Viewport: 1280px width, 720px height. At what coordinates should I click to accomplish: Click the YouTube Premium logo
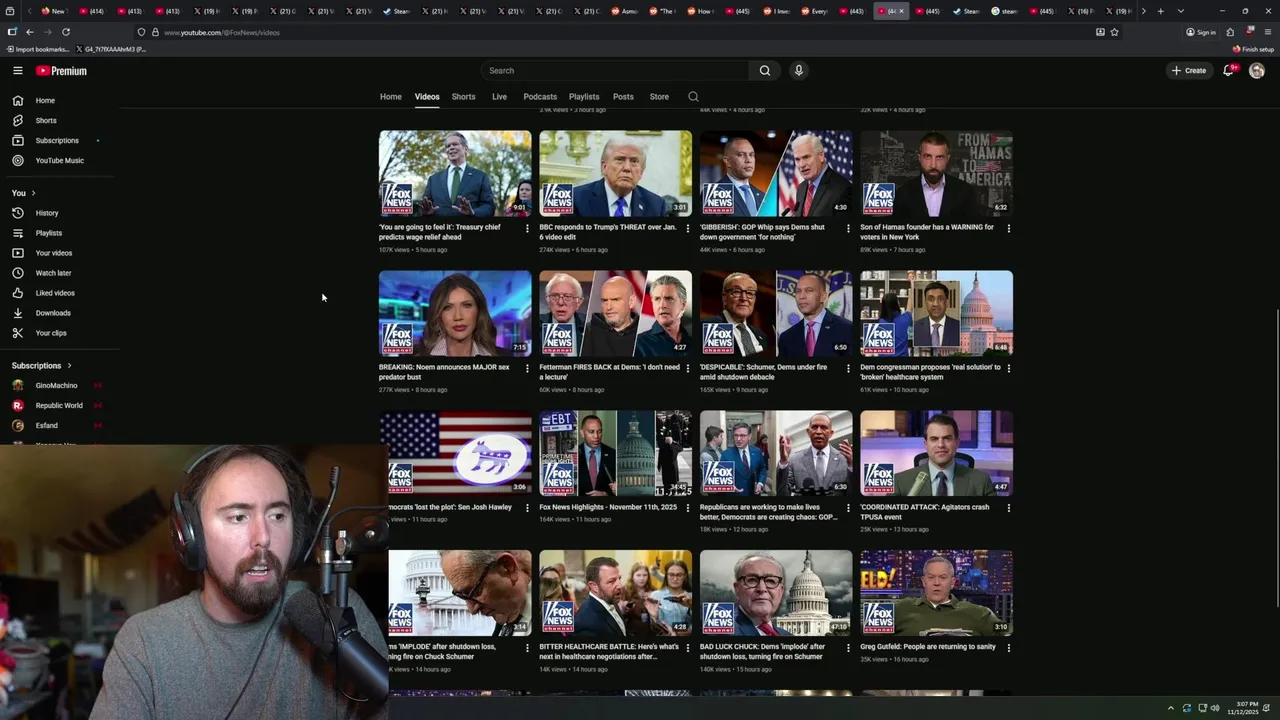click(61, 71)
